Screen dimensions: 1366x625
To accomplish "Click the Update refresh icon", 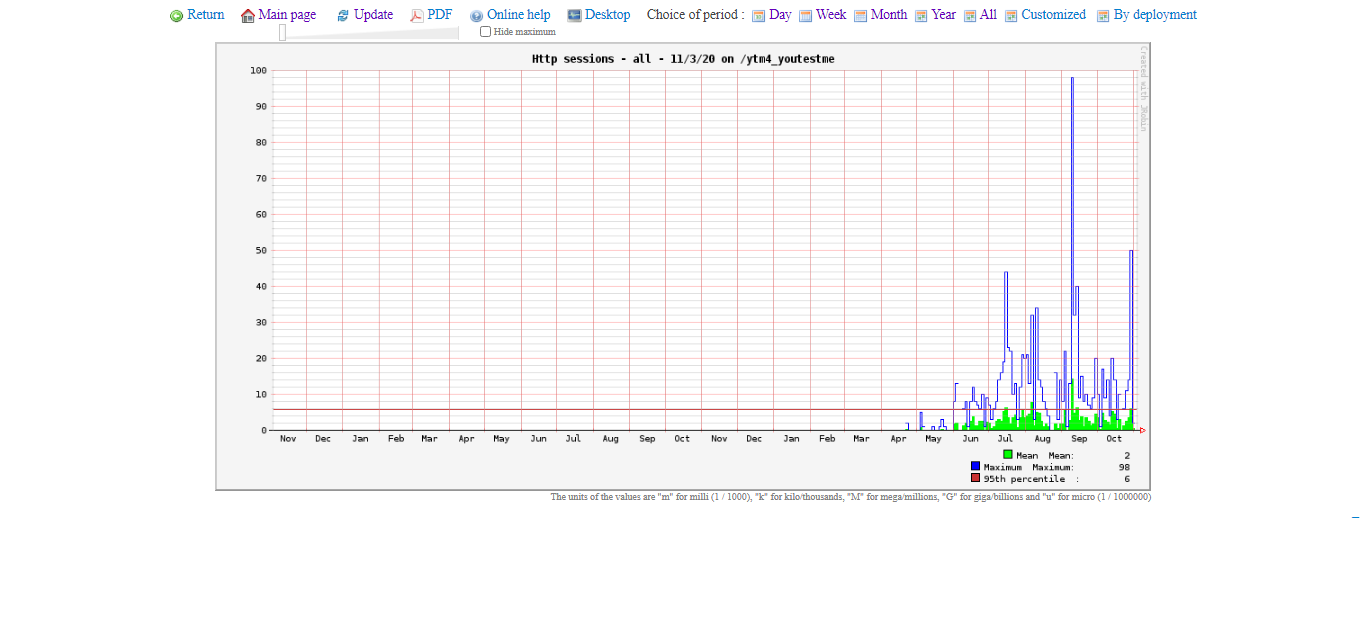I will tap(343, 16).
